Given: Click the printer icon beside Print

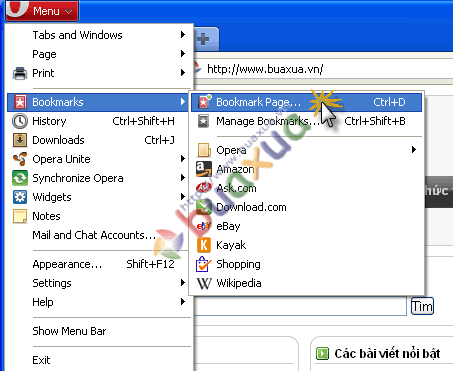Looking at the screenshot, I should (20, 73).
